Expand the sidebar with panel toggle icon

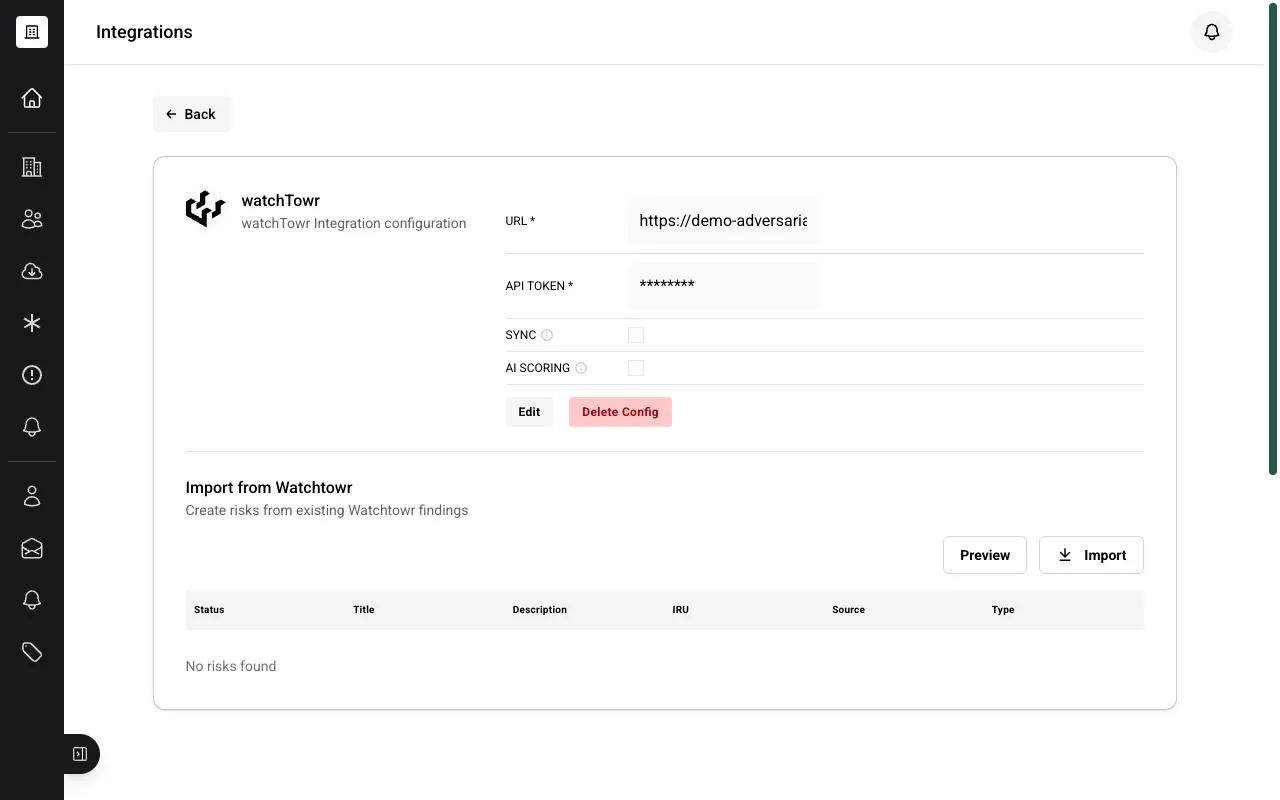81,754
